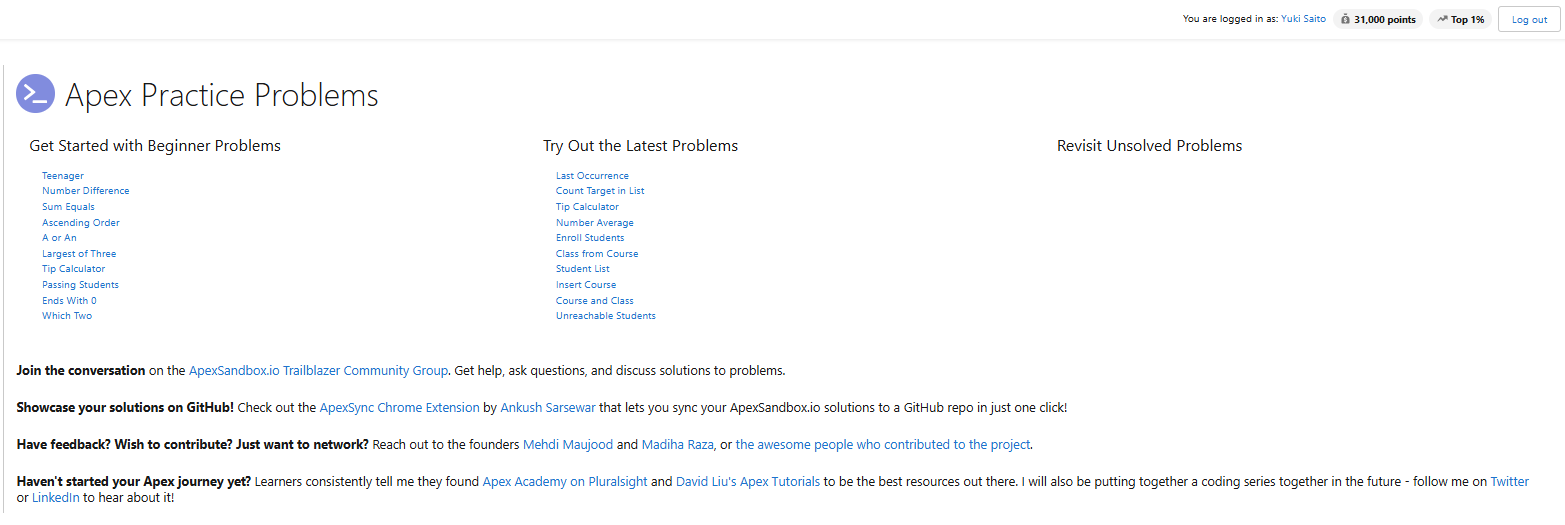The image size is (1565, 525).
Task: Log out using the Log out button
Action: 1529,19
